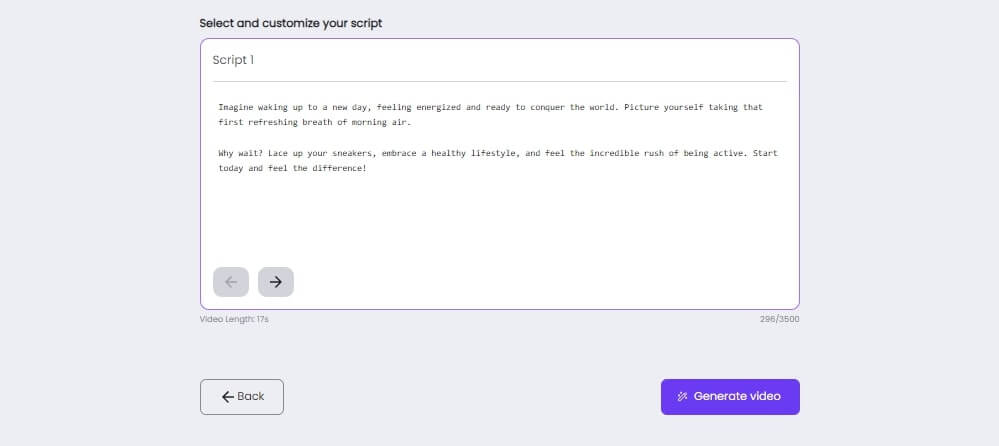Click the magic wand icon on Generate video

click(x=682, y=397)
